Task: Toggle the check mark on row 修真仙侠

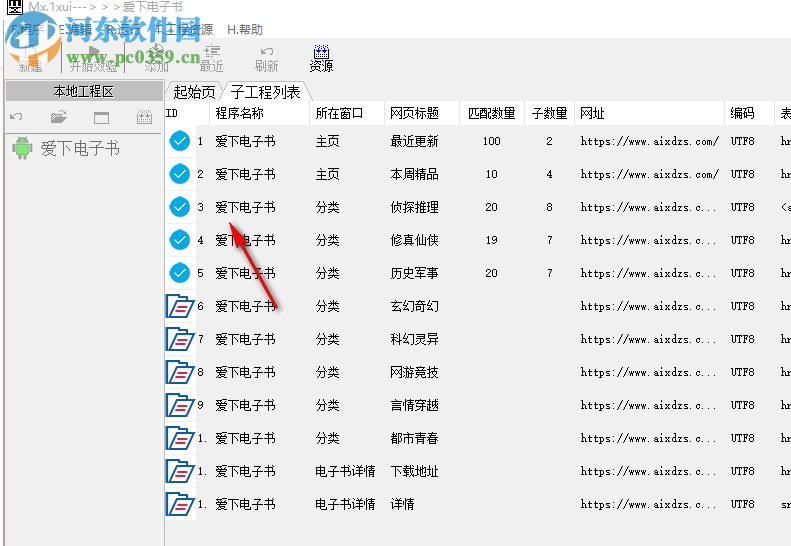Action: pos(180,240)
